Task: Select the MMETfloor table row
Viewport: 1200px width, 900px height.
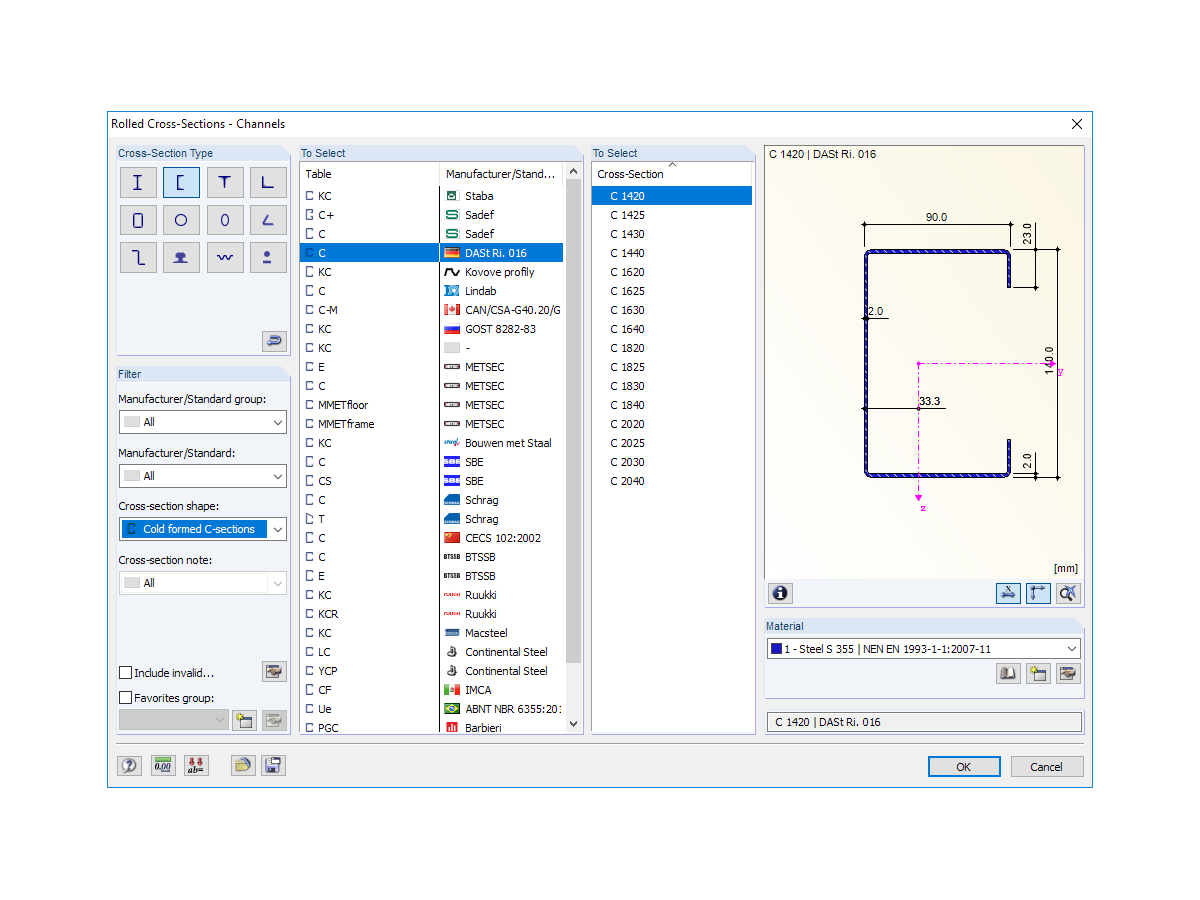Action: [432, 405]
